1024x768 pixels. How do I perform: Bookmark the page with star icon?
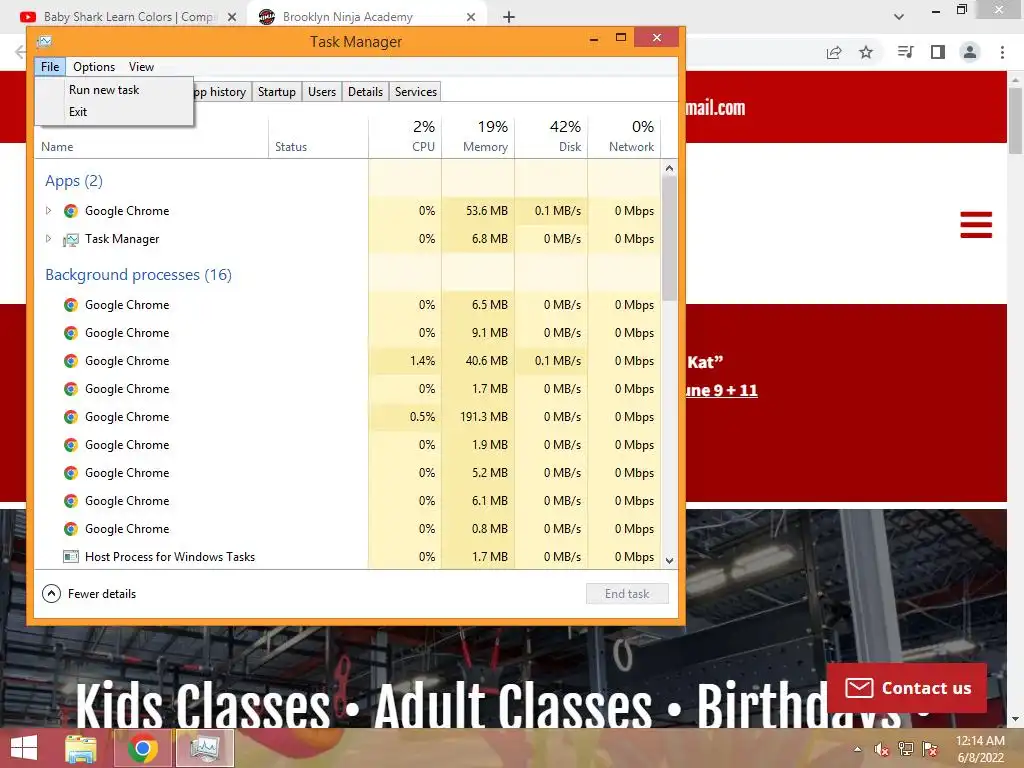point(866,52)
